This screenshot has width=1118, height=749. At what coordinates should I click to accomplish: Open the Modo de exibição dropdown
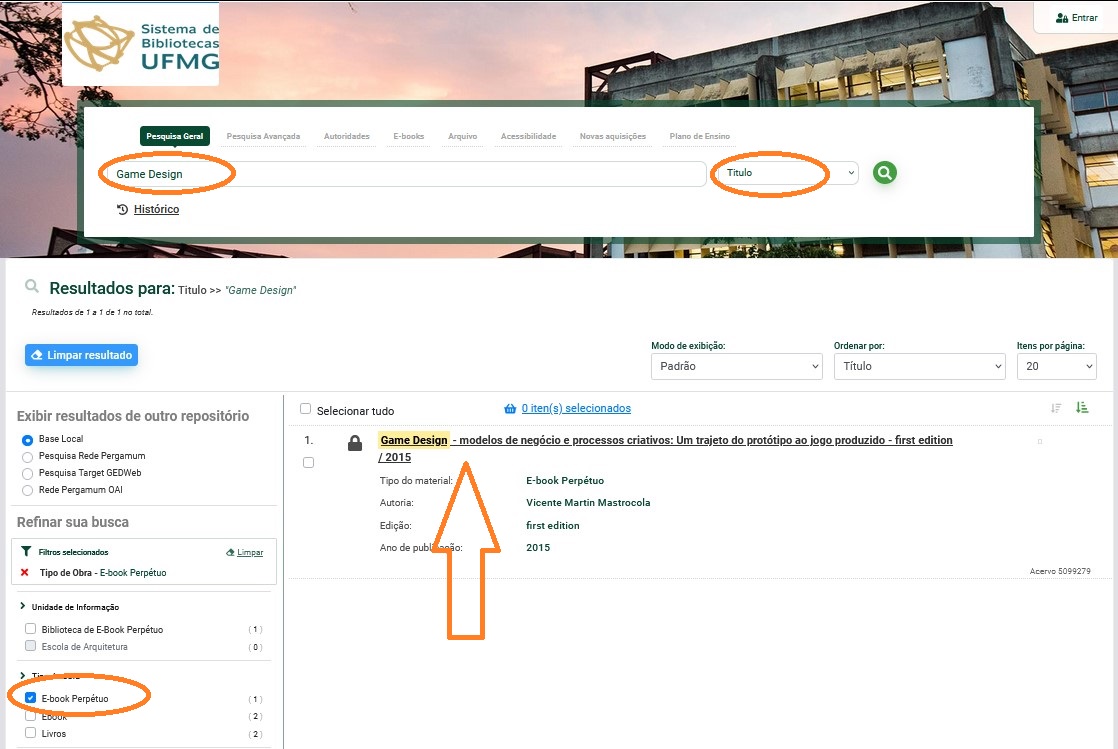(x=736, y=367)
